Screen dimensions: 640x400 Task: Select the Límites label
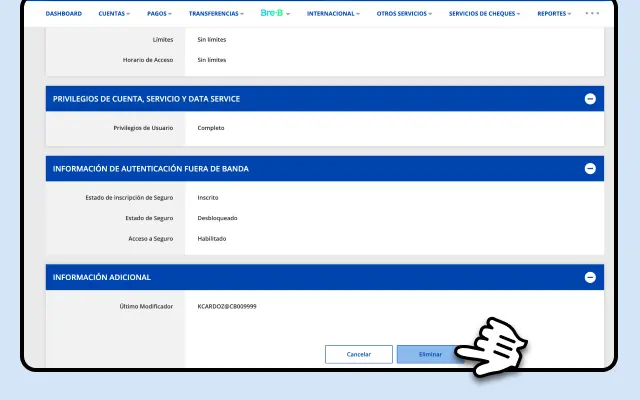(163, 40)
